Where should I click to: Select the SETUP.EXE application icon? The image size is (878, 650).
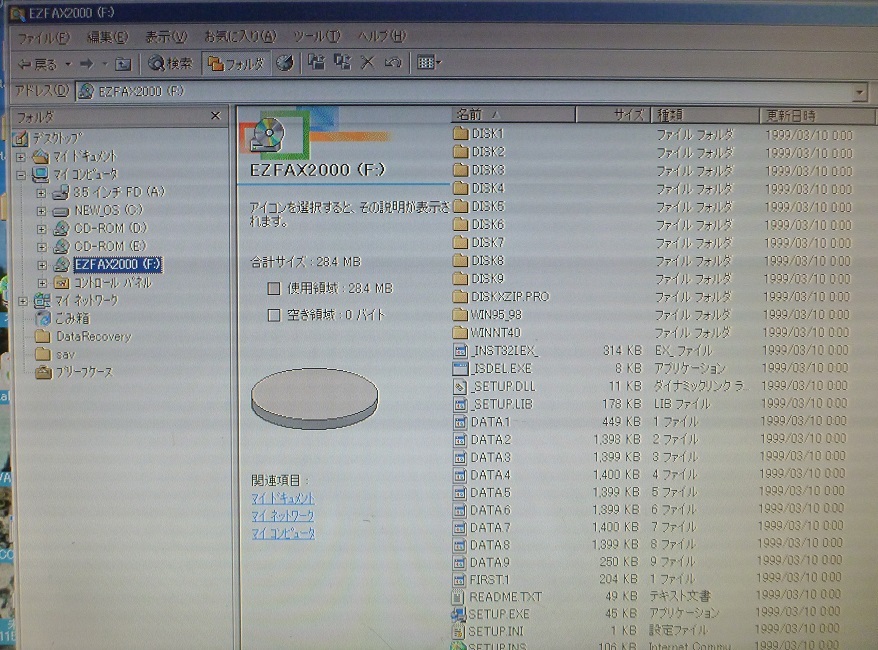459,614
